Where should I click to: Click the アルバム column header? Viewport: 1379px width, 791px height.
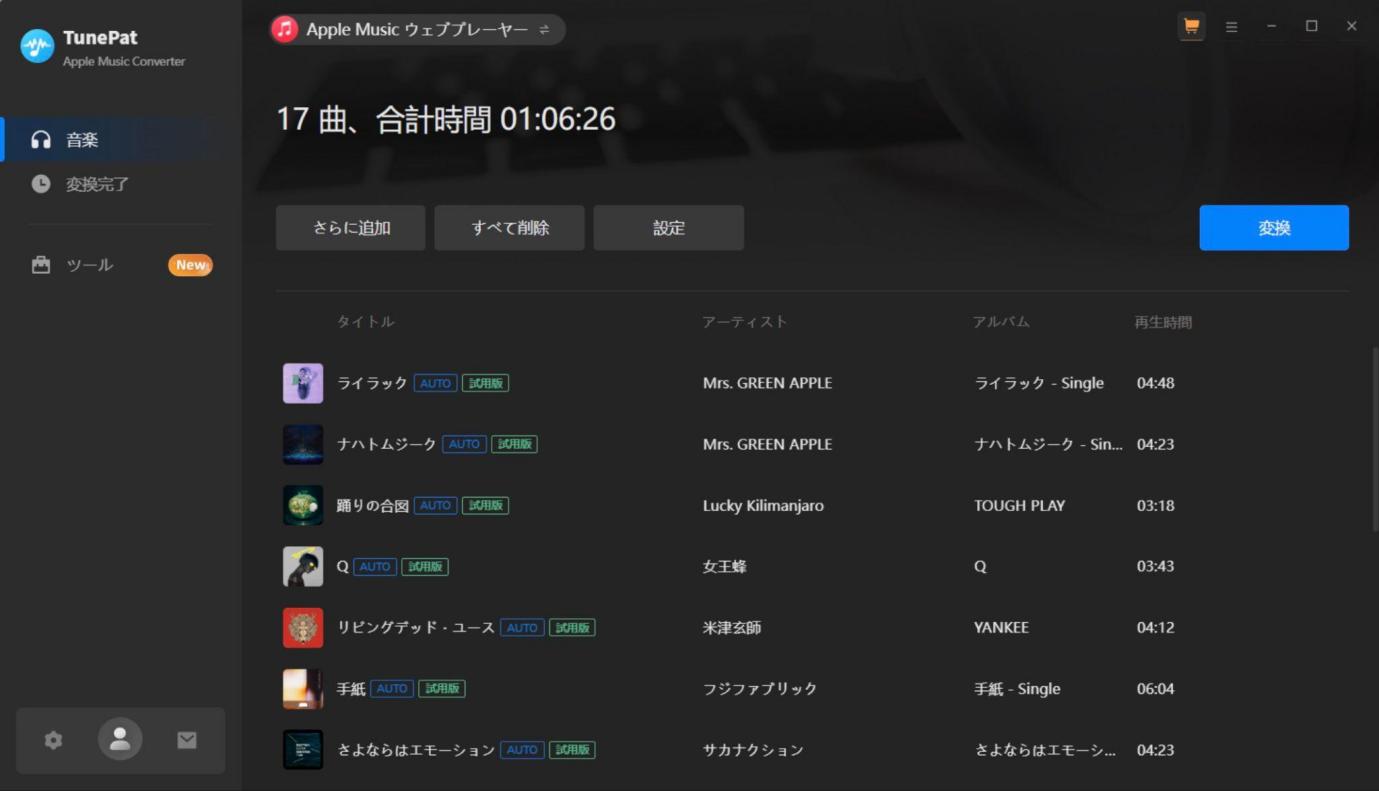tap(1001, 322)
